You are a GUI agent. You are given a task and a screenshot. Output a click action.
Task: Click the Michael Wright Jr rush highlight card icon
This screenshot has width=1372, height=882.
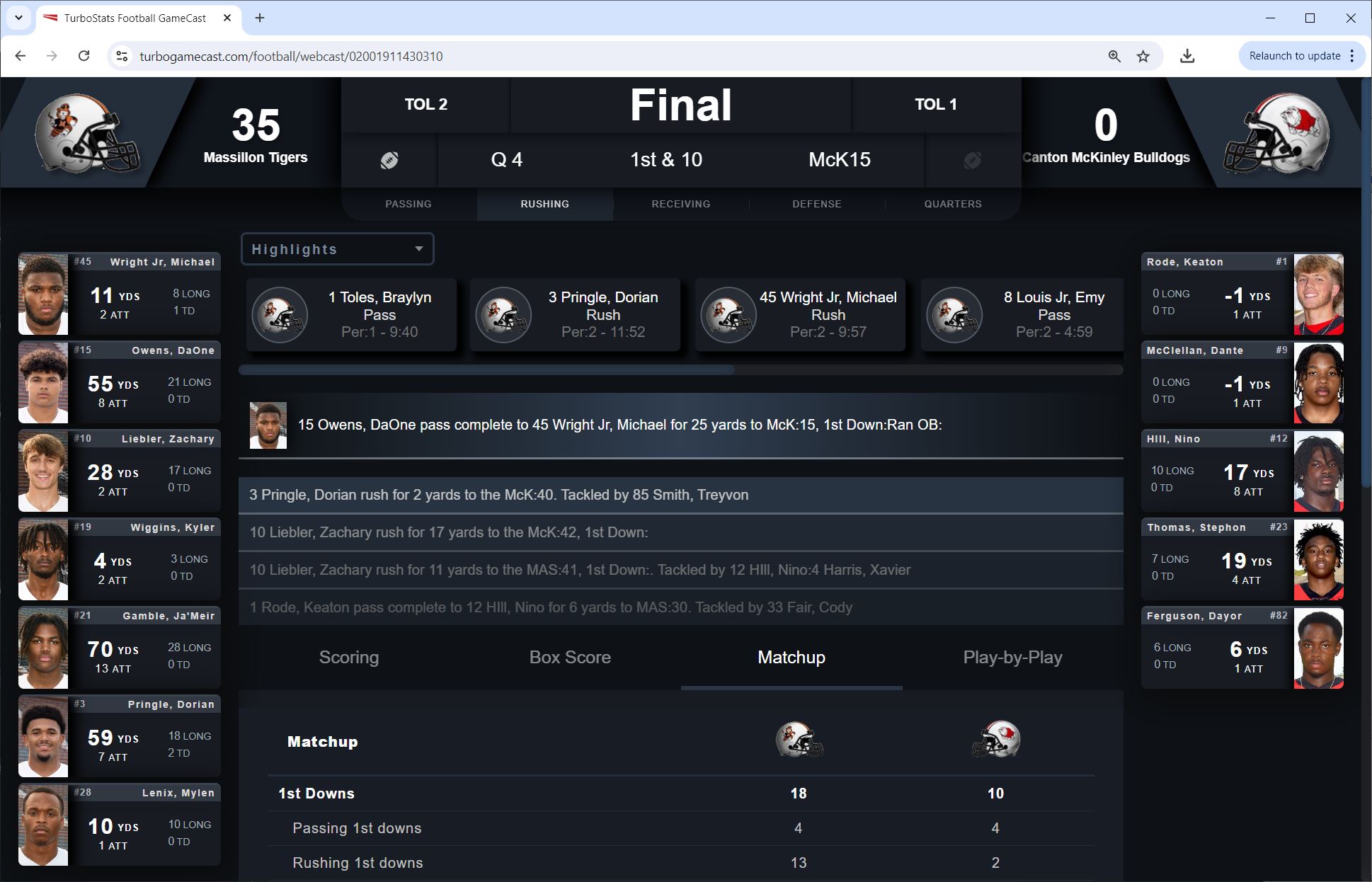tap(726, 313)
